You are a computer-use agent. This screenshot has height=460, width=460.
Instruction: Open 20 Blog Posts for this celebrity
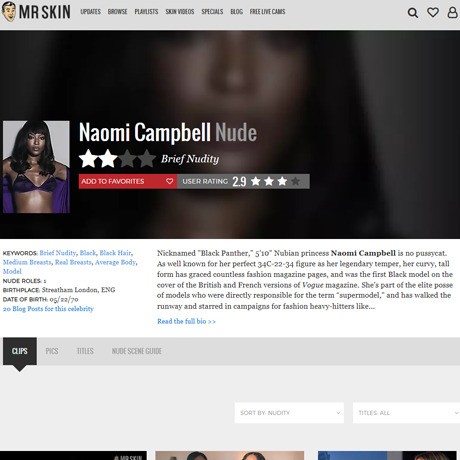tap(48, 309)
